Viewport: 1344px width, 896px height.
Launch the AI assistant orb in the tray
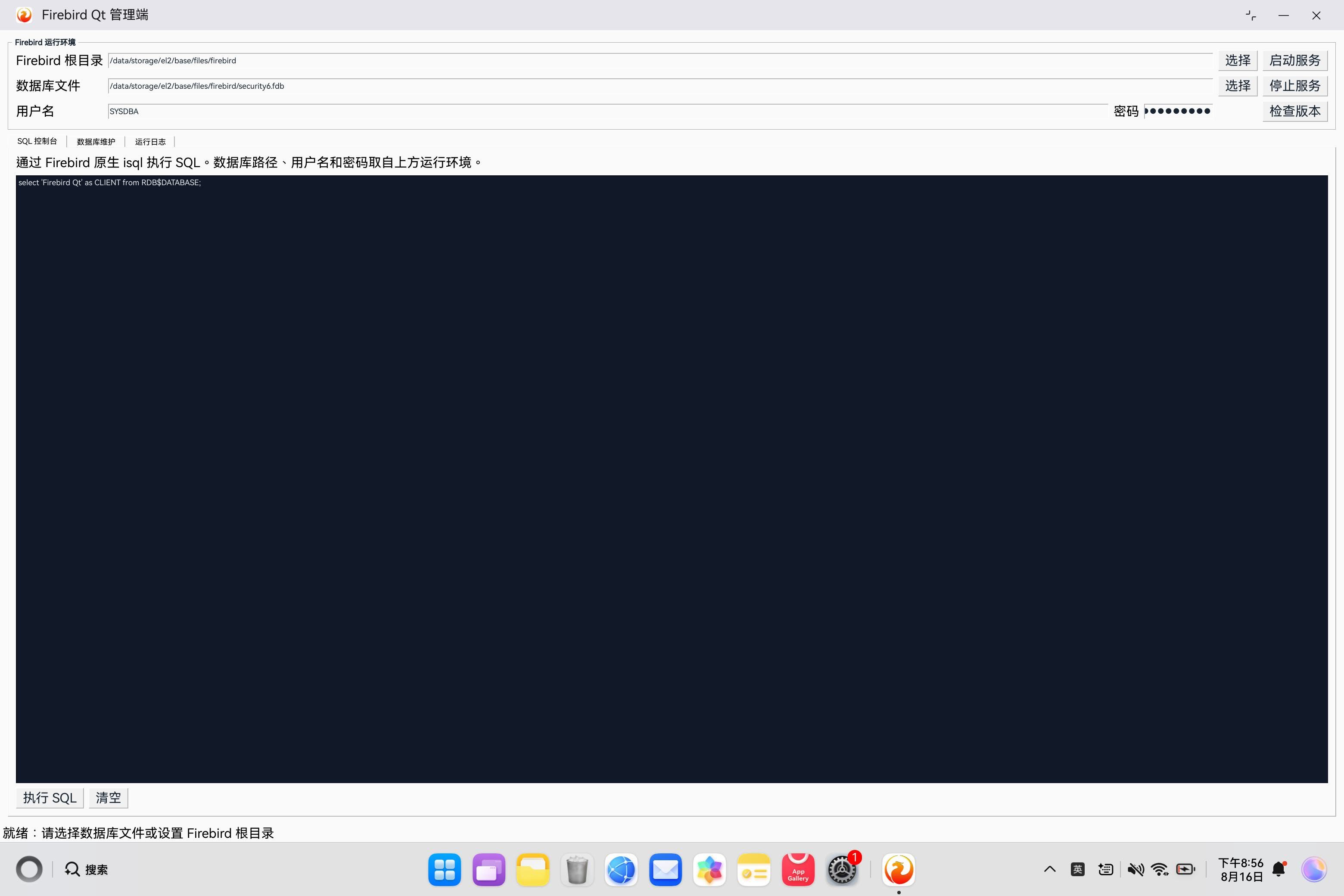pos(1314,870)
